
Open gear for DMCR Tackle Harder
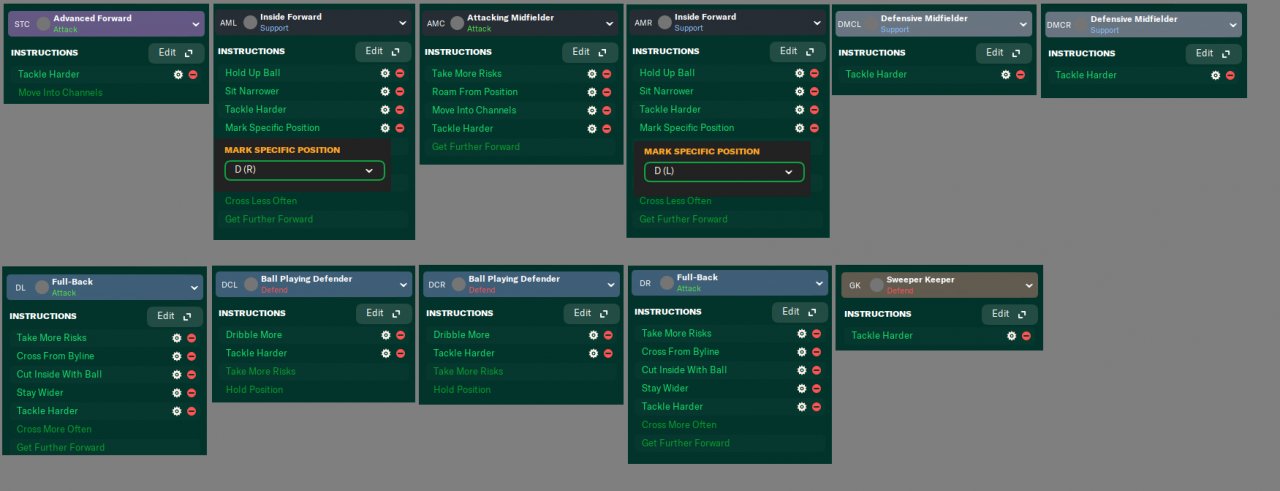(x=1216, y=75)
